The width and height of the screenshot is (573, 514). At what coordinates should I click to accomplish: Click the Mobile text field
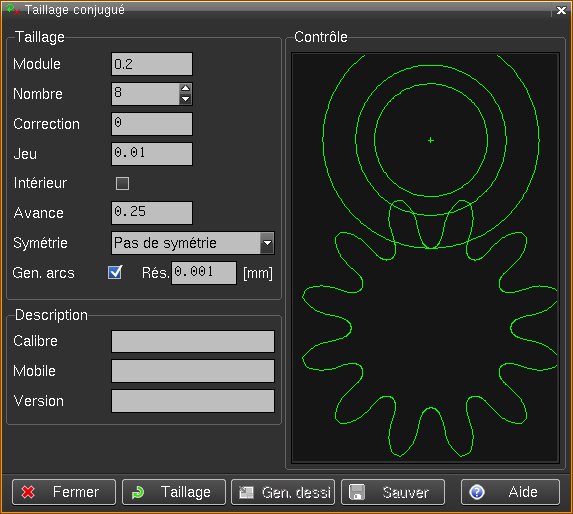[x=193, y=371]
